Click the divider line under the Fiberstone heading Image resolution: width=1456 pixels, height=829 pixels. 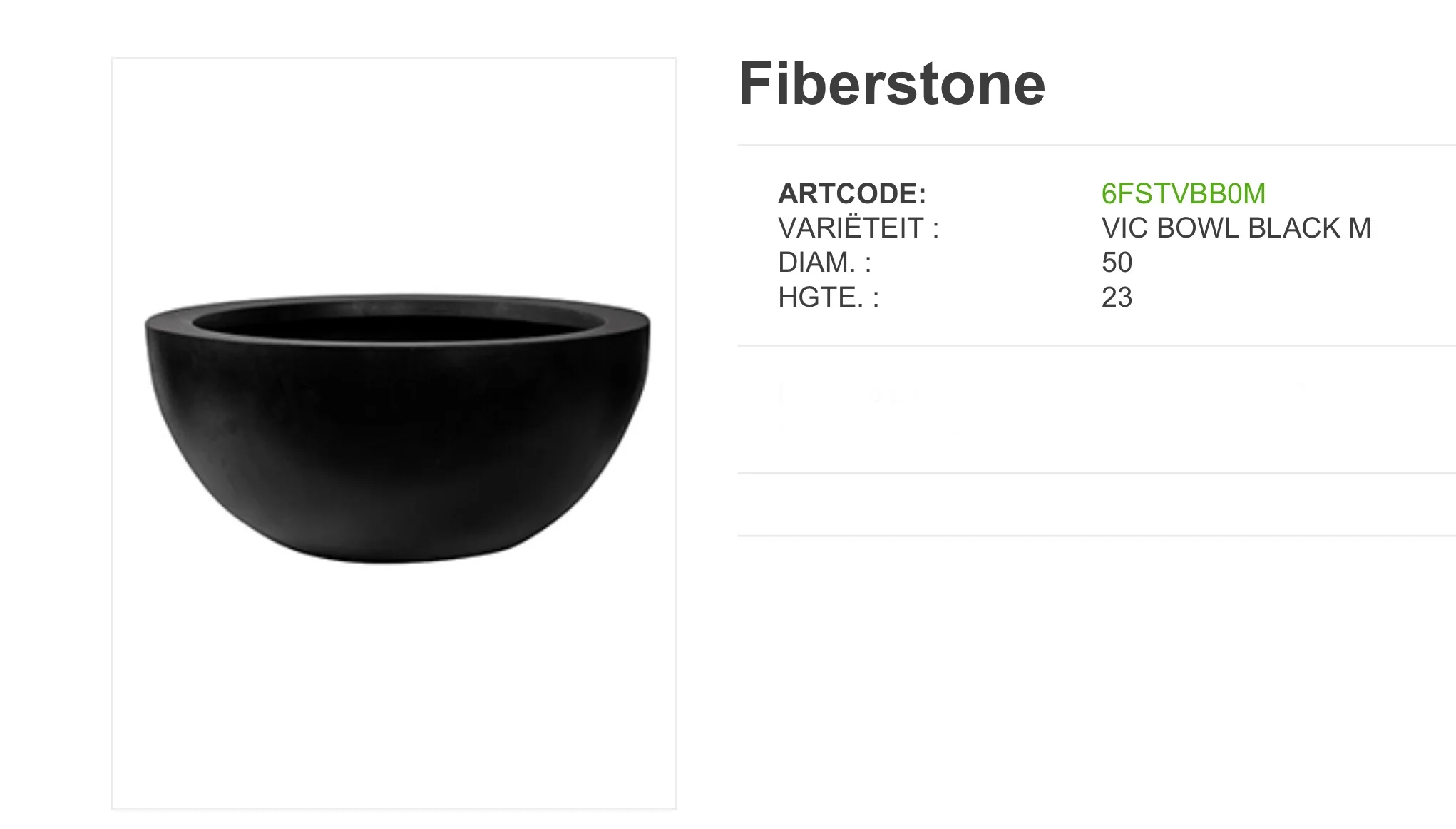pyautogui.click(x=1097, y=145)
